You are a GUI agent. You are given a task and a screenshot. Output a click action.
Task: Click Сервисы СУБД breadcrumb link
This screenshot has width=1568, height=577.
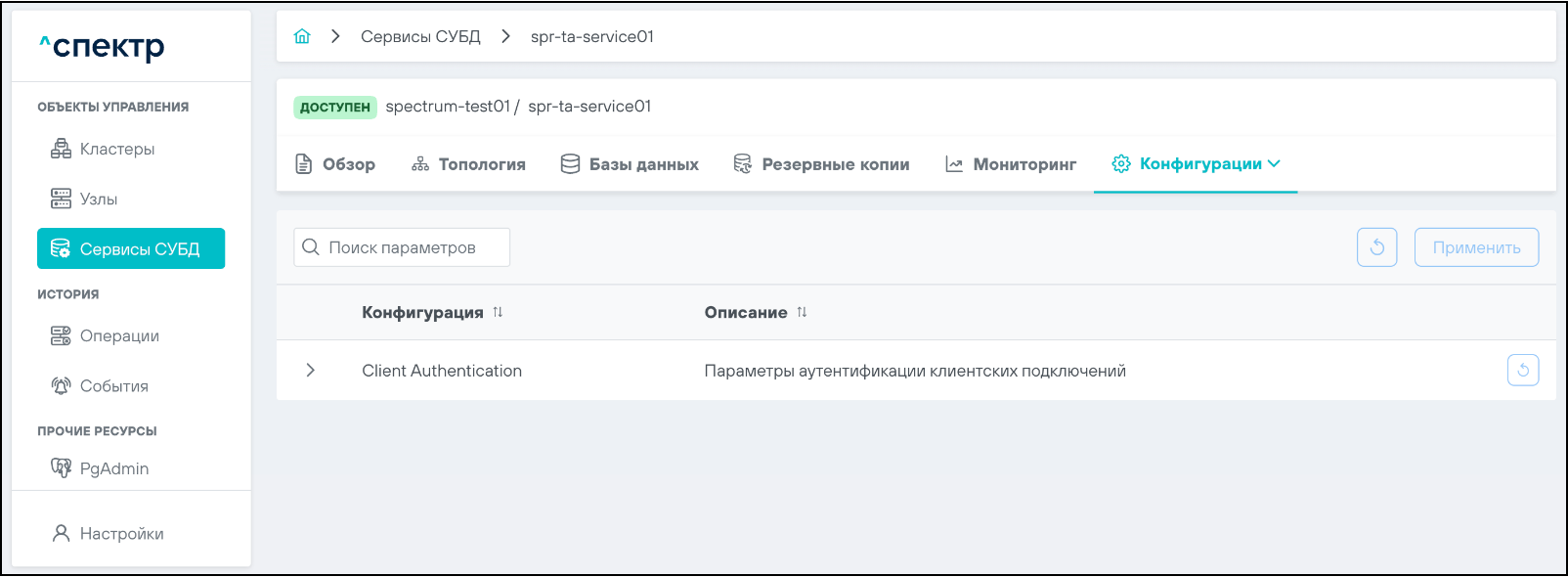click(420, 36)
